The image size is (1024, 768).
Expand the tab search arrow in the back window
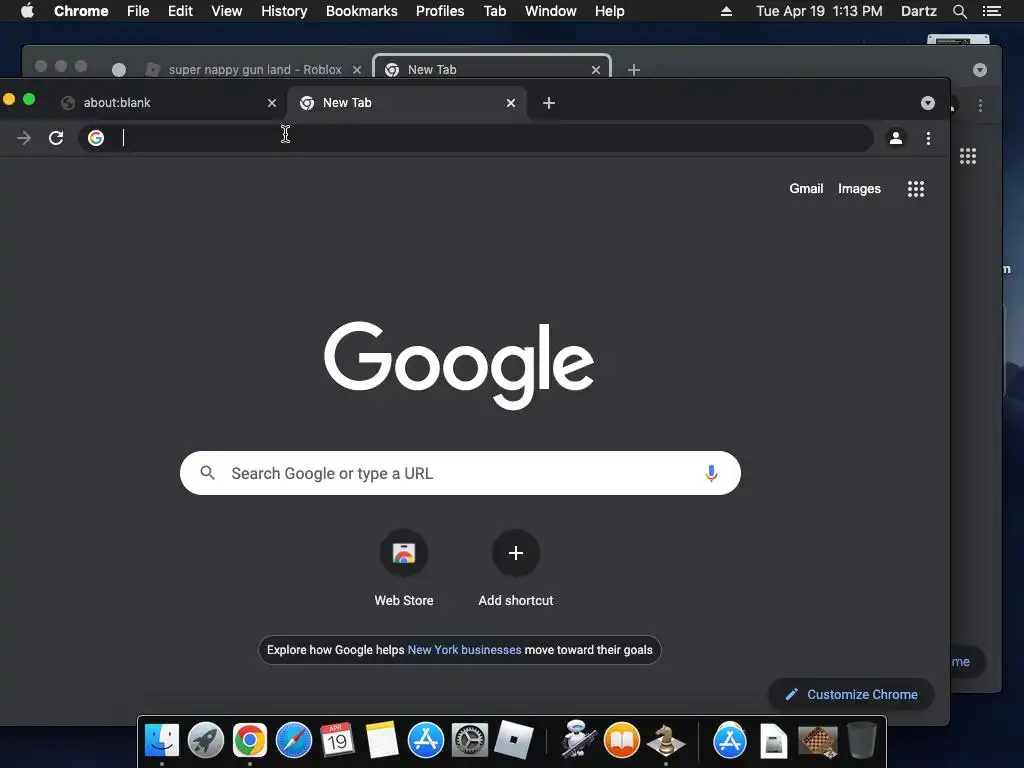pyautogui.click(x=980, y=70)
